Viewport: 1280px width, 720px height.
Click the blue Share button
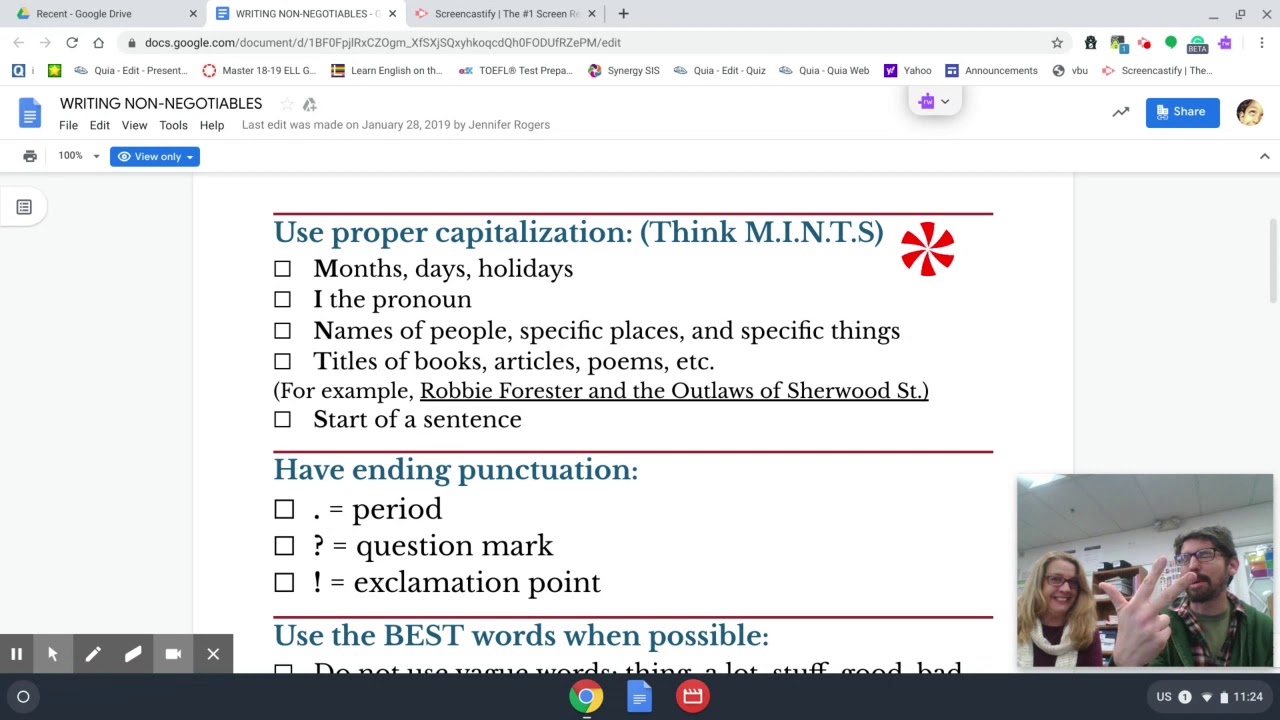(x=1182, y=112)
